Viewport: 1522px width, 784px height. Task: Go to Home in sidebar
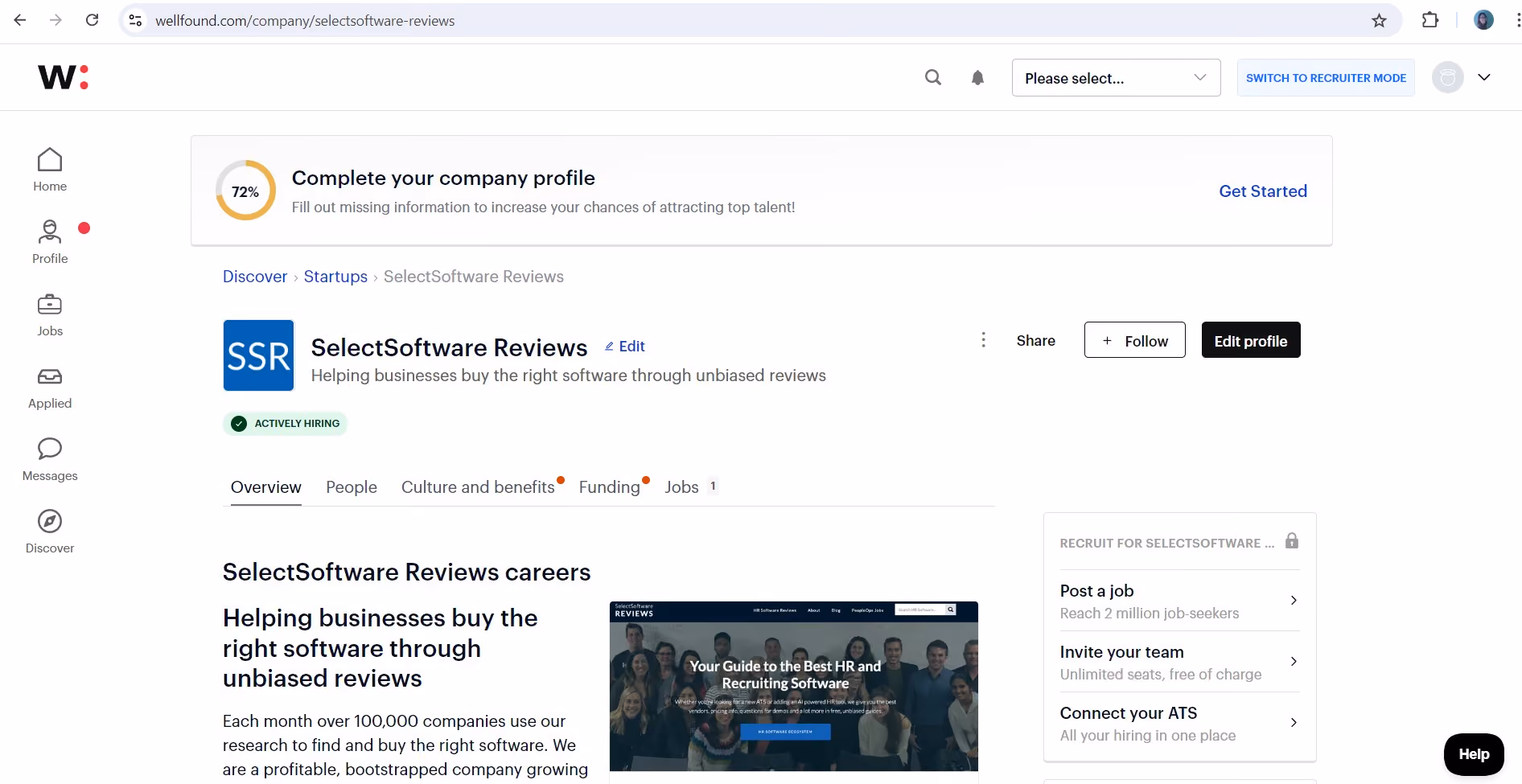pyautogui.click(x=50, y=170)
